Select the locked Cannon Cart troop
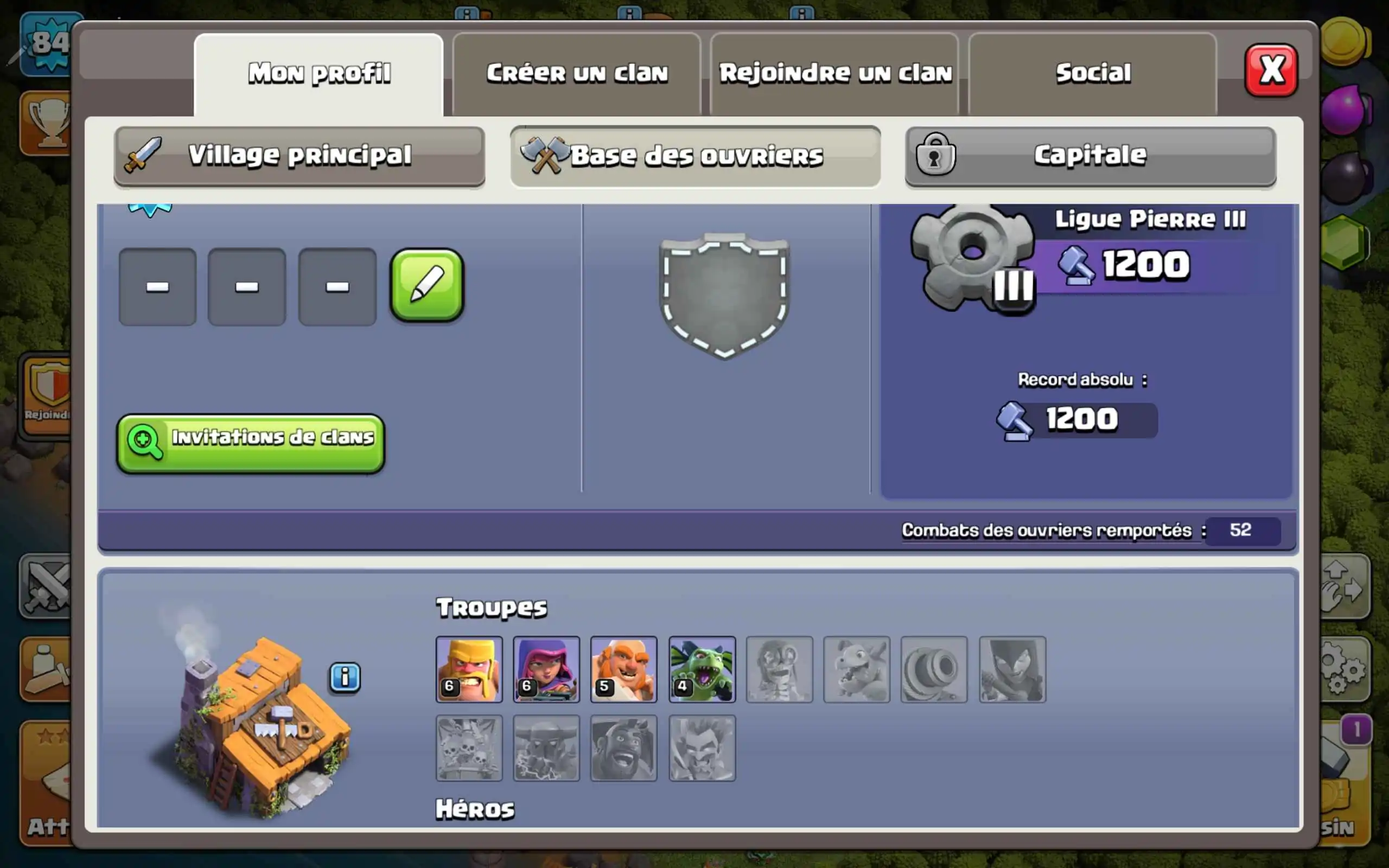 click(x=934, y=669)
